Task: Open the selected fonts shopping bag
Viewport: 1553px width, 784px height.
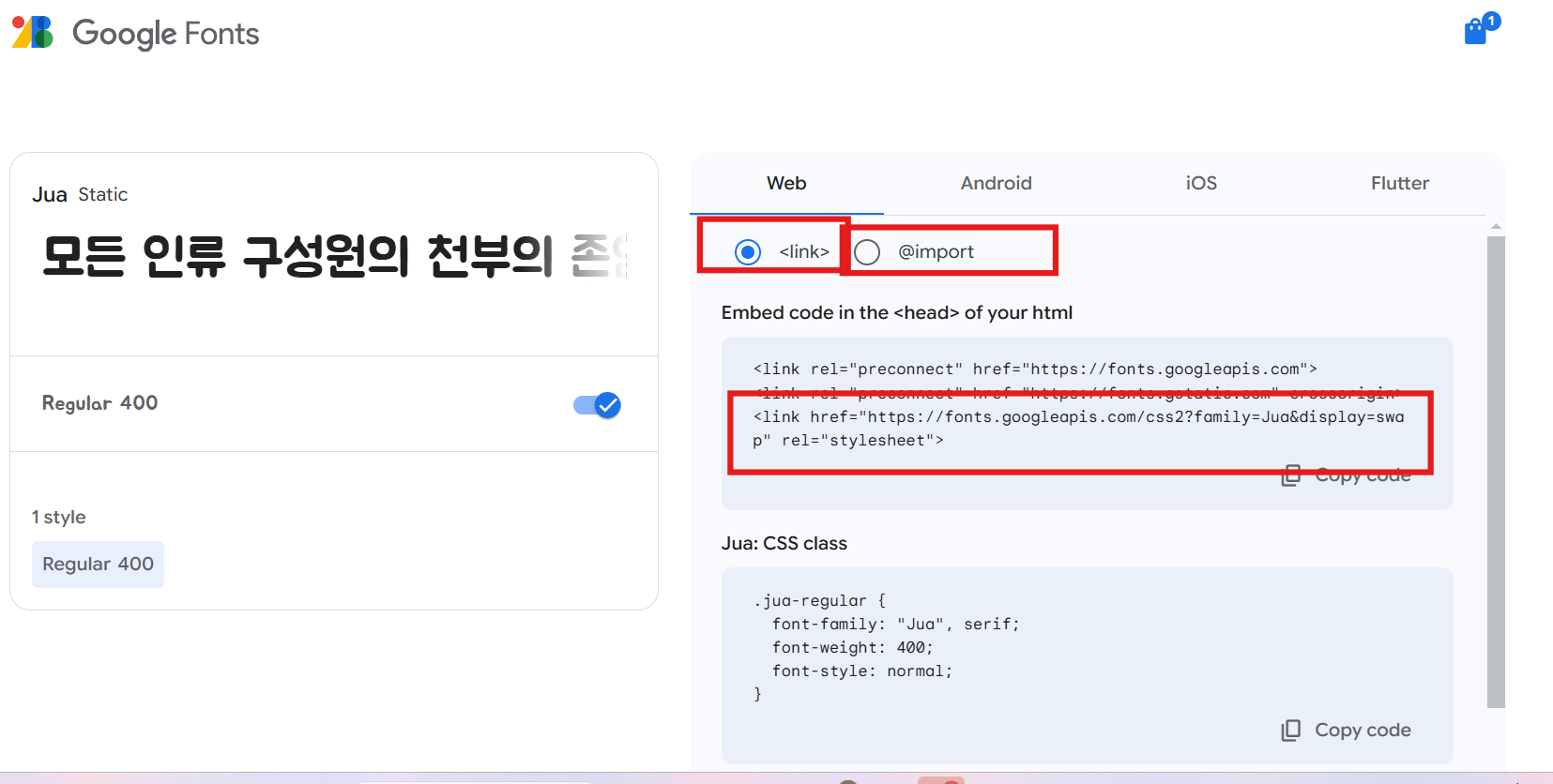Action: 1482,29
